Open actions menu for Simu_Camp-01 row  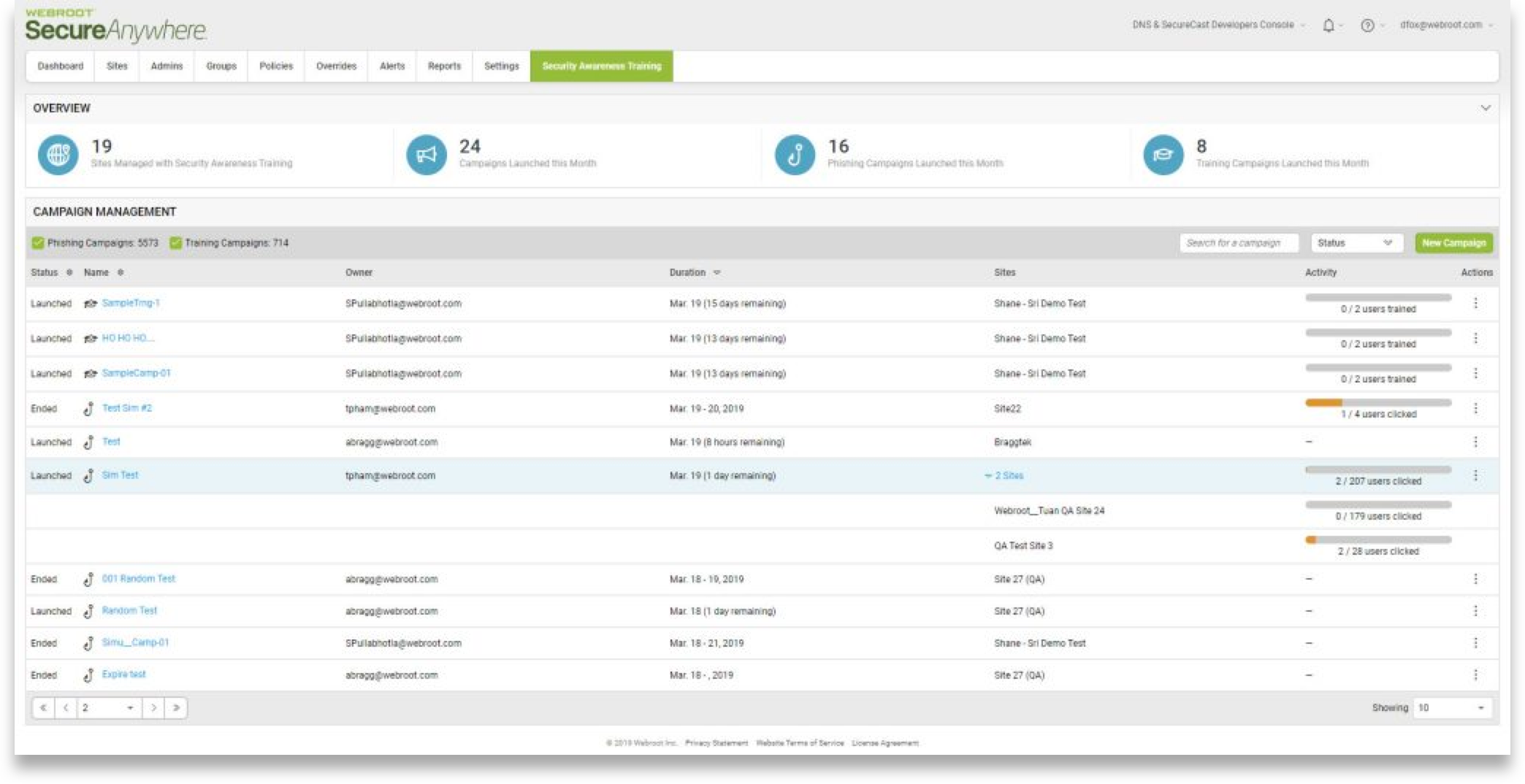tap(1475, 643)
